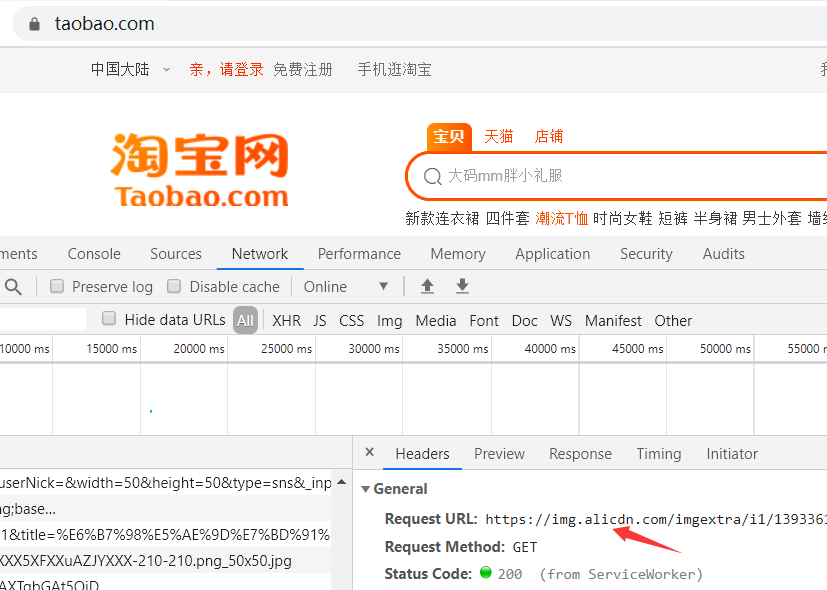Filter requests by Font

[484, 321]
